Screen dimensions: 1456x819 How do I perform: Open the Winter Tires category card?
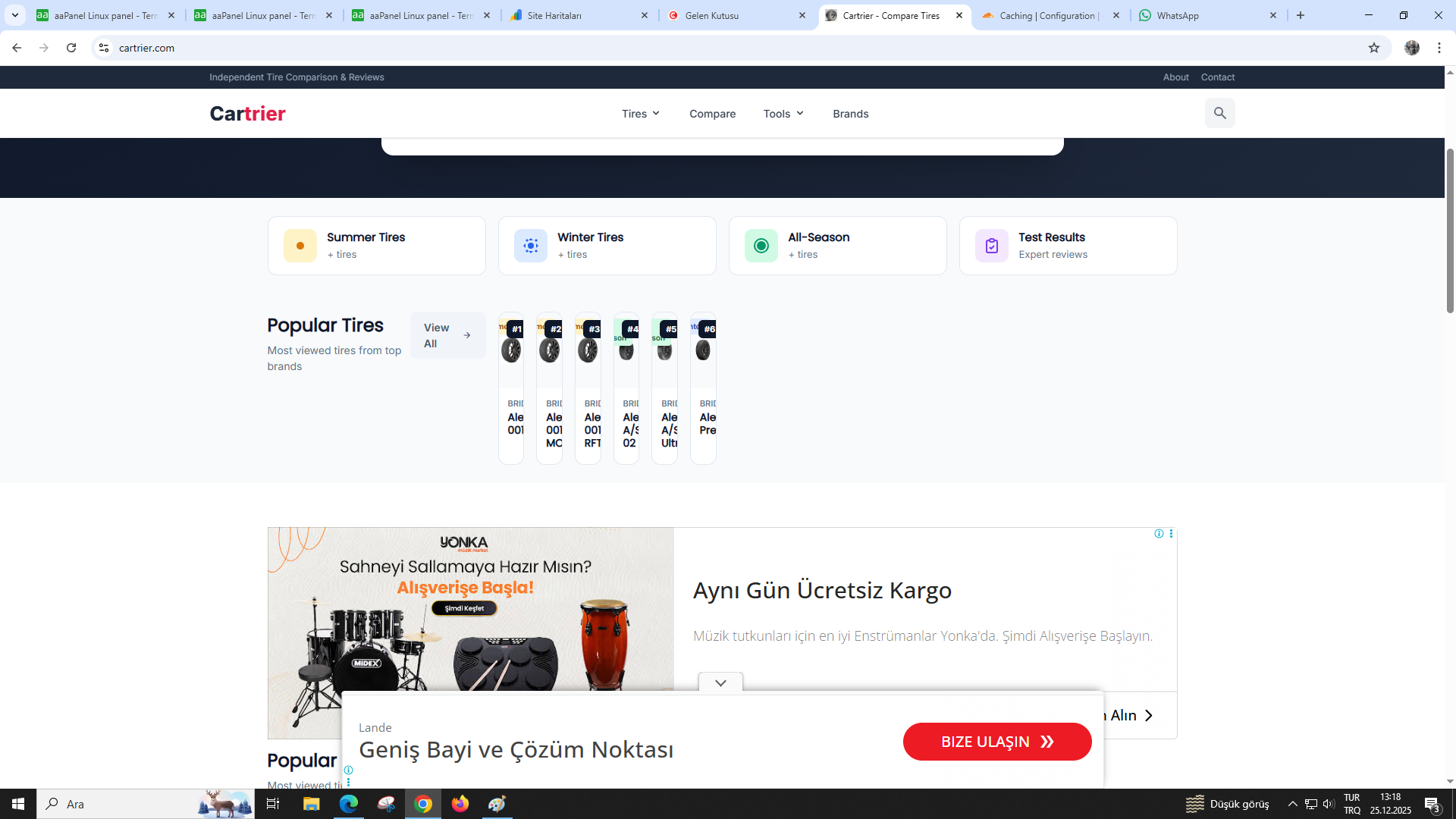point(607,246)
